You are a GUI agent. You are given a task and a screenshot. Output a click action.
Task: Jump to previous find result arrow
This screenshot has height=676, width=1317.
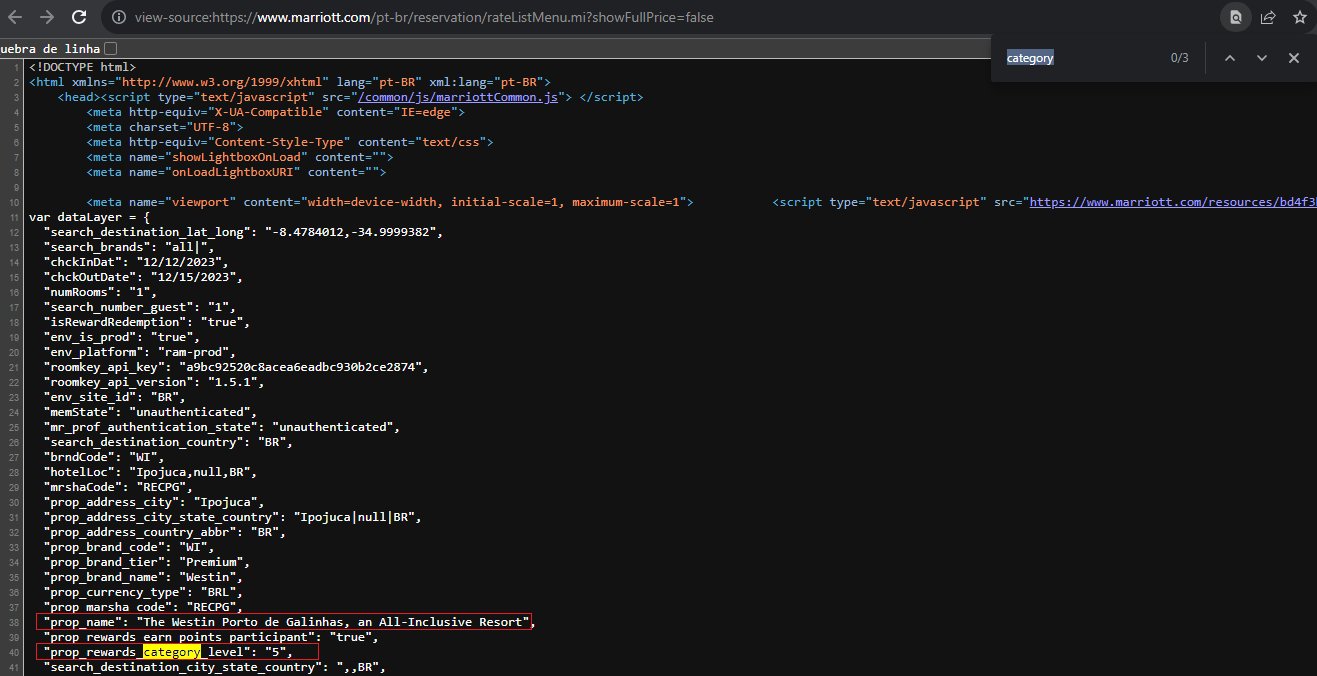coord(1230,58)
